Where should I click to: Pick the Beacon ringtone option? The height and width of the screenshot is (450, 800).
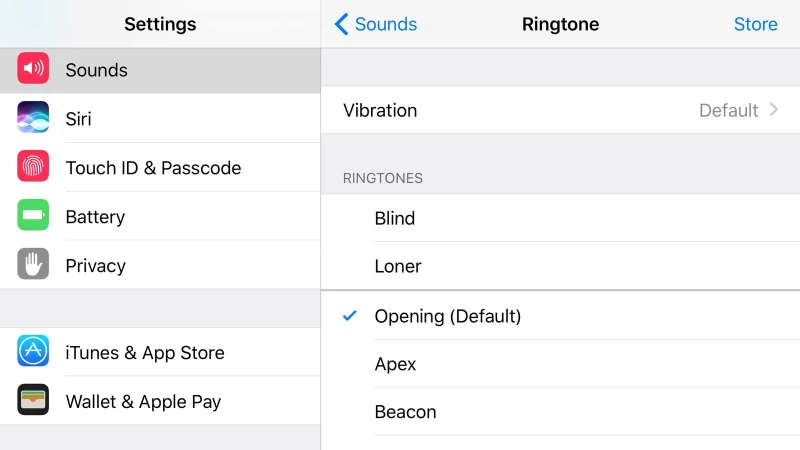pyautogui.click(x=405, y=412)
